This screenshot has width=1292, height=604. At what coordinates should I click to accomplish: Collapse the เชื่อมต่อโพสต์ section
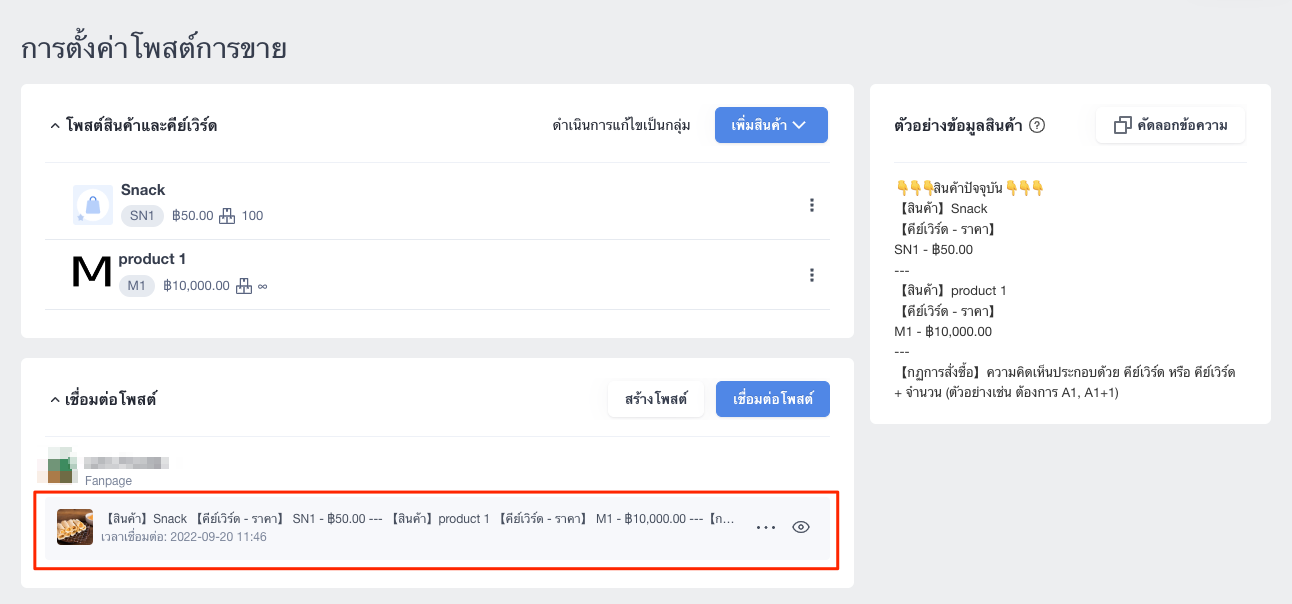coord(54,400)
